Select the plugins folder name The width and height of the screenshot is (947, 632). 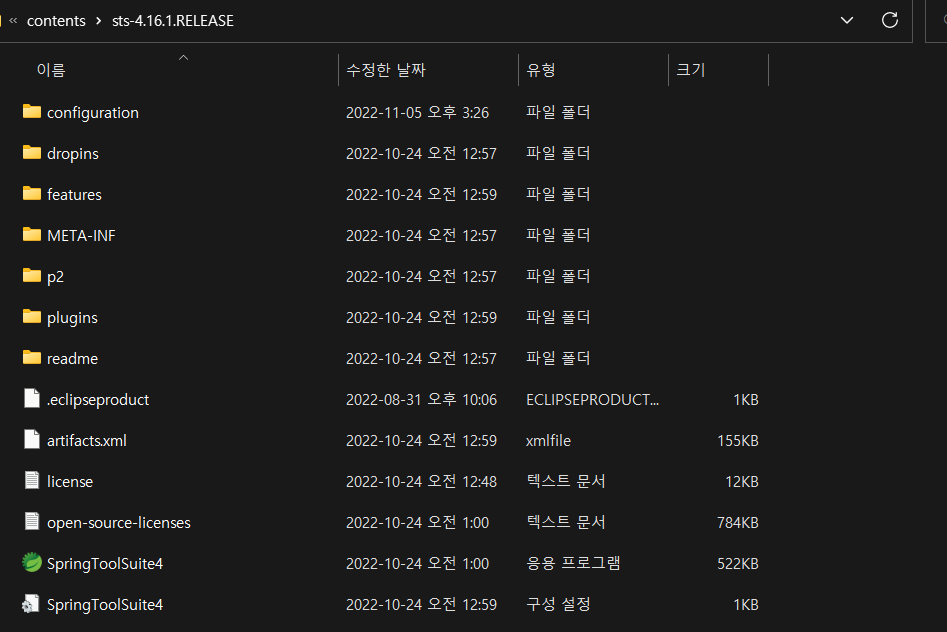tap(72, 318)
